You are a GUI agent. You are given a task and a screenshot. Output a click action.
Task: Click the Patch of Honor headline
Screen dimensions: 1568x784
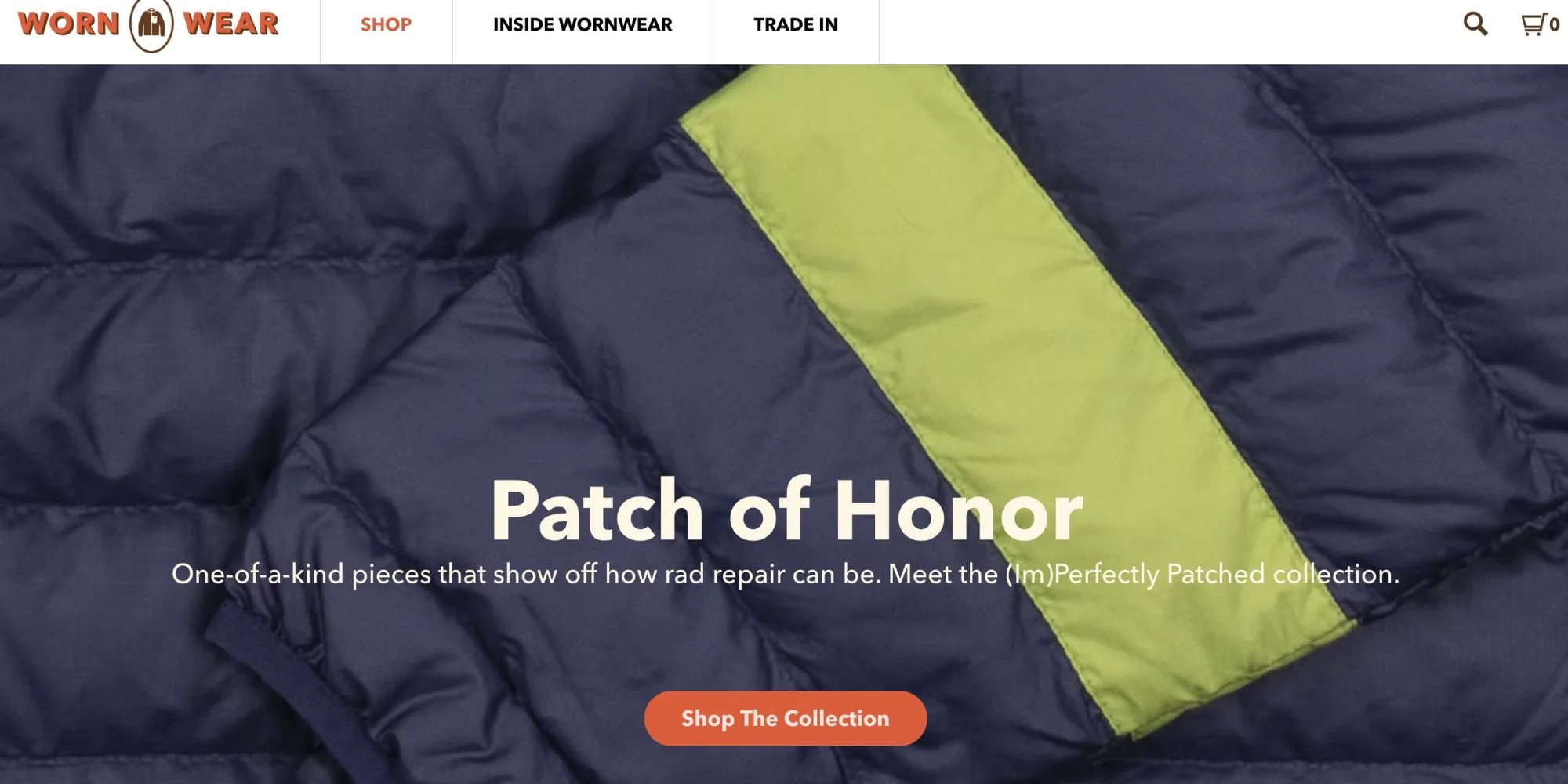[x=786, y=510]
